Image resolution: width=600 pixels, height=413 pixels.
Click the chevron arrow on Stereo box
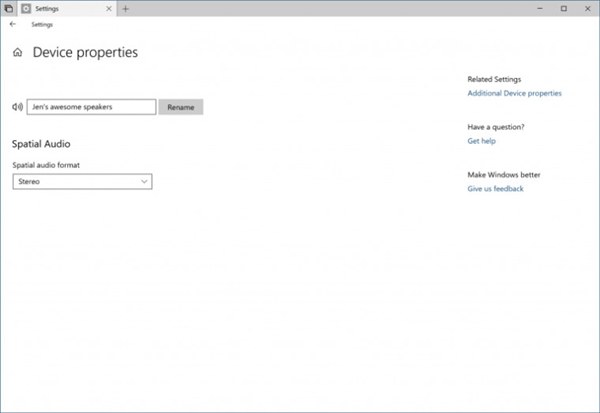(144, 182)
